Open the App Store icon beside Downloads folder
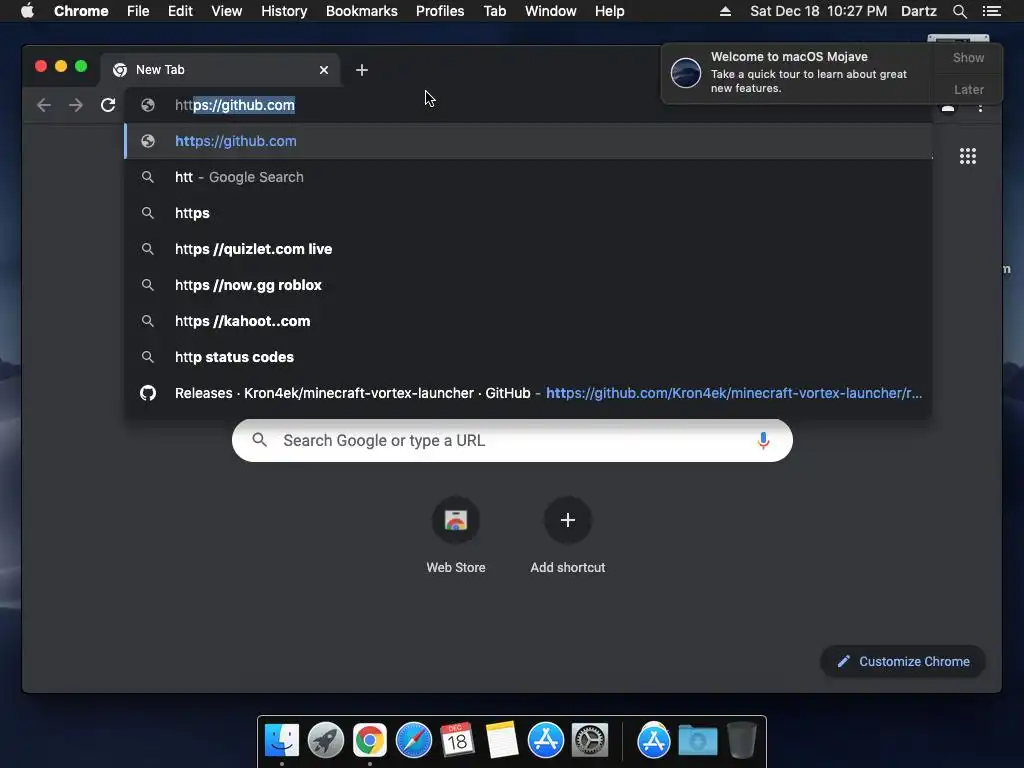This screenshot has width=1024, height=768. [654, 741]
